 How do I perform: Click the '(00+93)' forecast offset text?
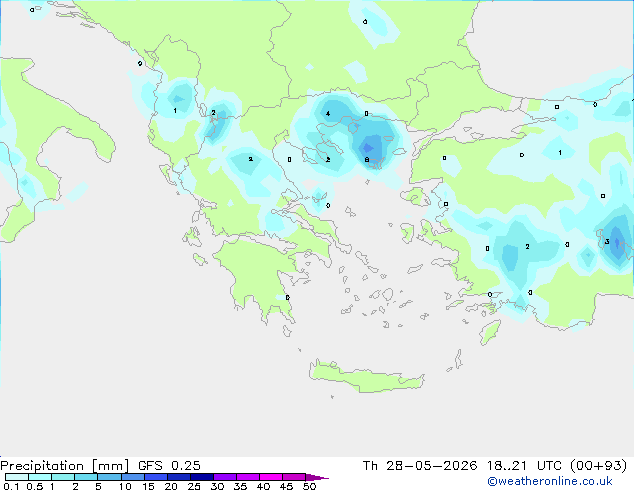[599, 466]
